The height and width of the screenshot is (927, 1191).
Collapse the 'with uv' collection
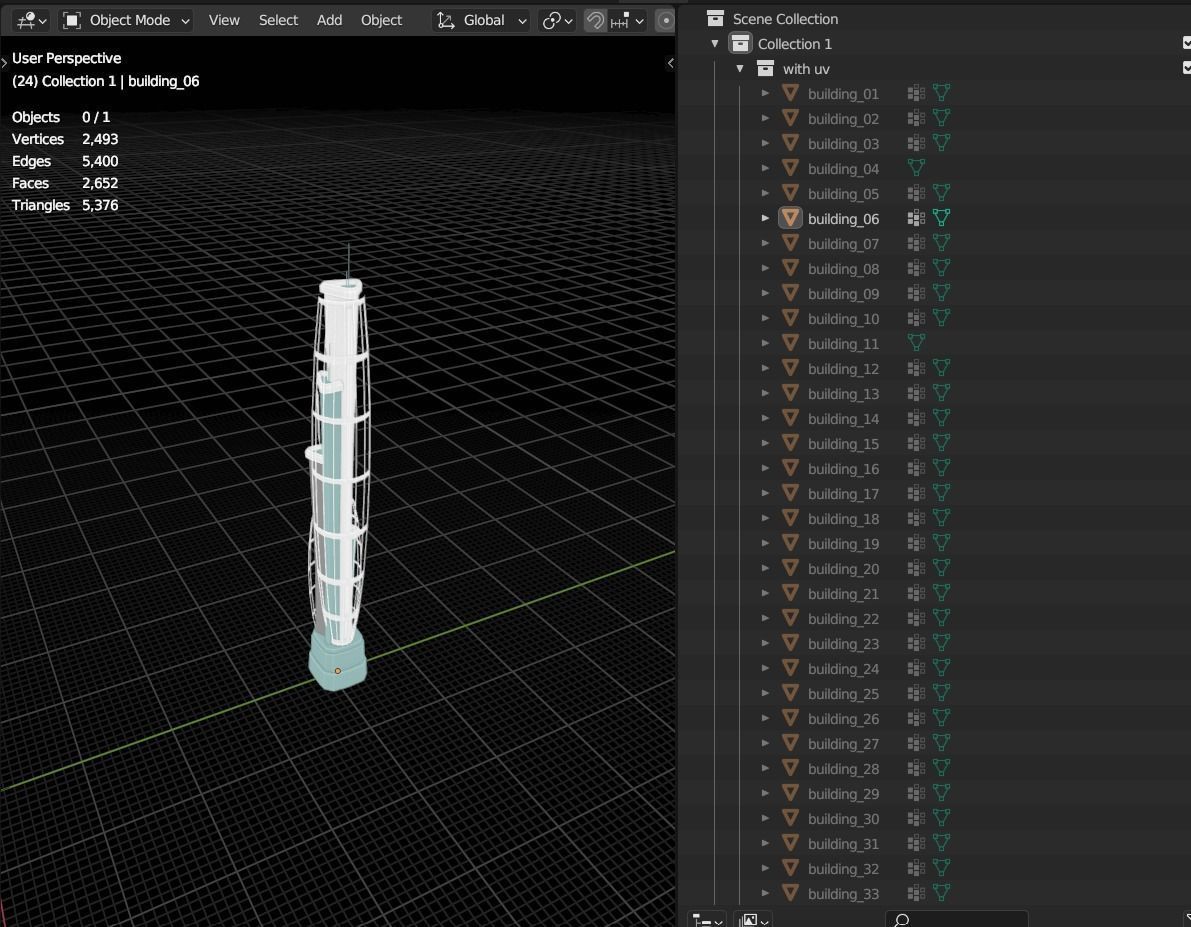coord(740,68)
